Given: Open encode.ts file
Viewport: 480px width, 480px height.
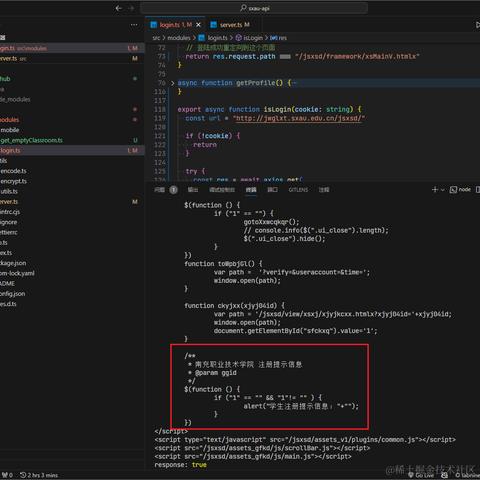Looking at the screenshot, I should [13, 171].
